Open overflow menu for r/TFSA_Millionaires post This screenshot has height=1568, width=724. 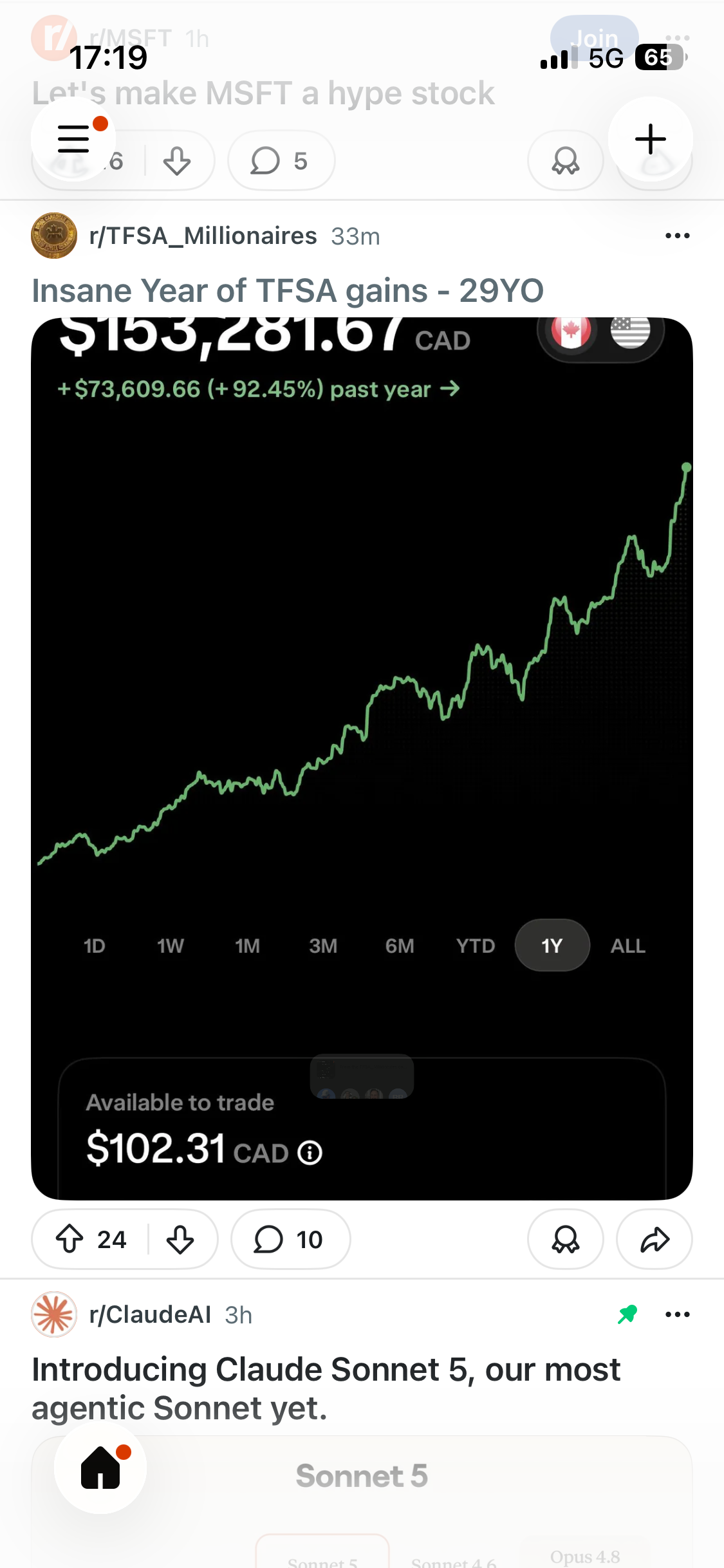click(677, 236)
